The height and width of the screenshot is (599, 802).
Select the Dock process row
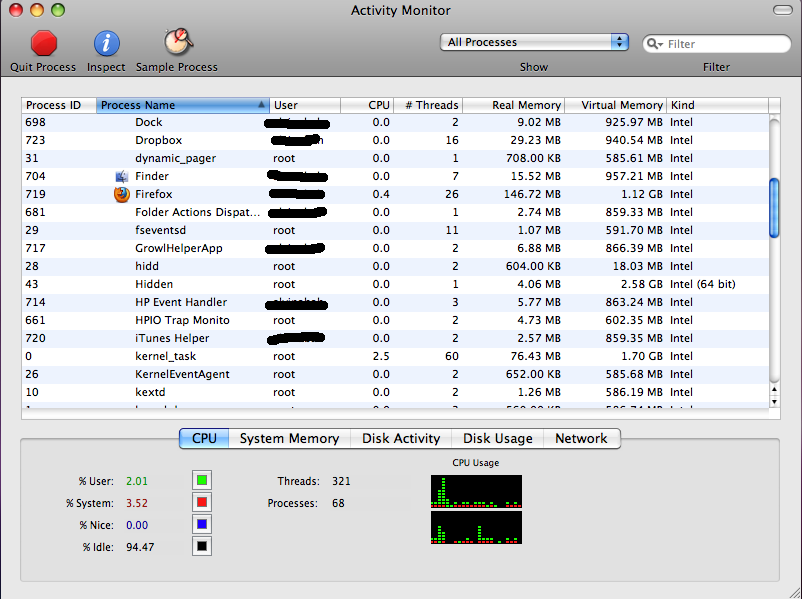(x=395, y=123)
